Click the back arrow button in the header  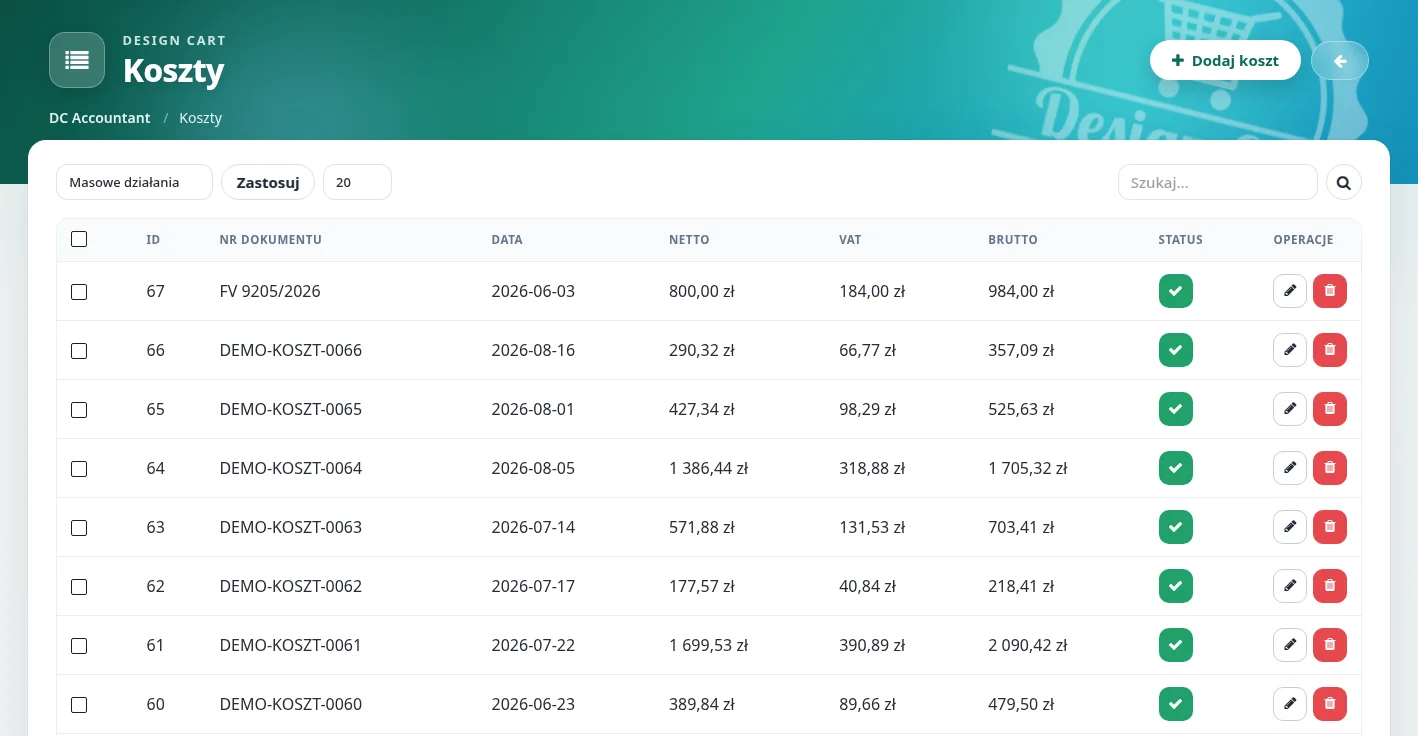point(1340,61)
